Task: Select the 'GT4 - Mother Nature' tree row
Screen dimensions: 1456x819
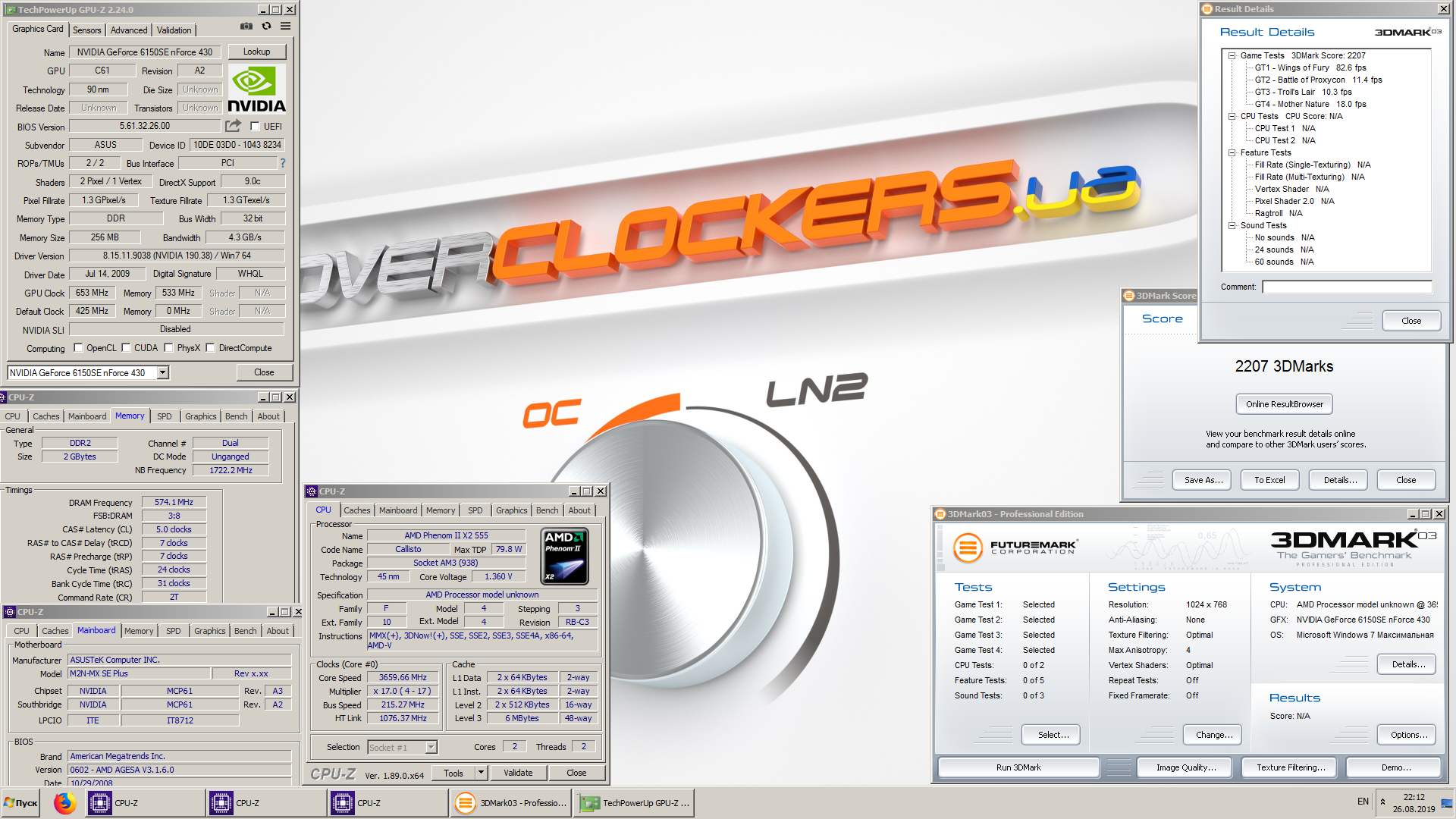Action: (1310, 104)
